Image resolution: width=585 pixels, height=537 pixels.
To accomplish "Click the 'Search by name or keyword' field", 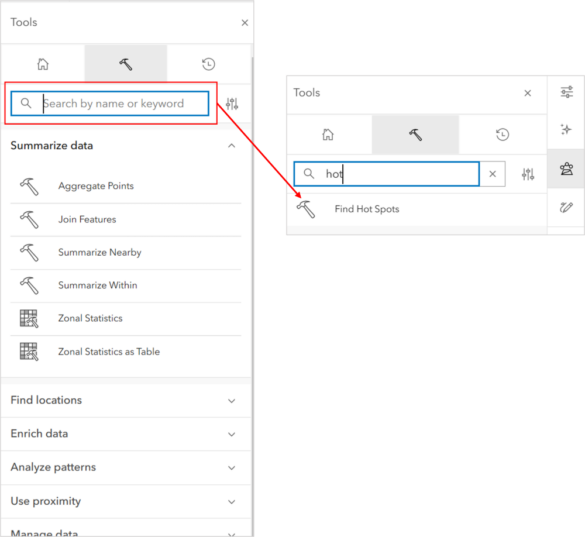I will pos(110,103).
